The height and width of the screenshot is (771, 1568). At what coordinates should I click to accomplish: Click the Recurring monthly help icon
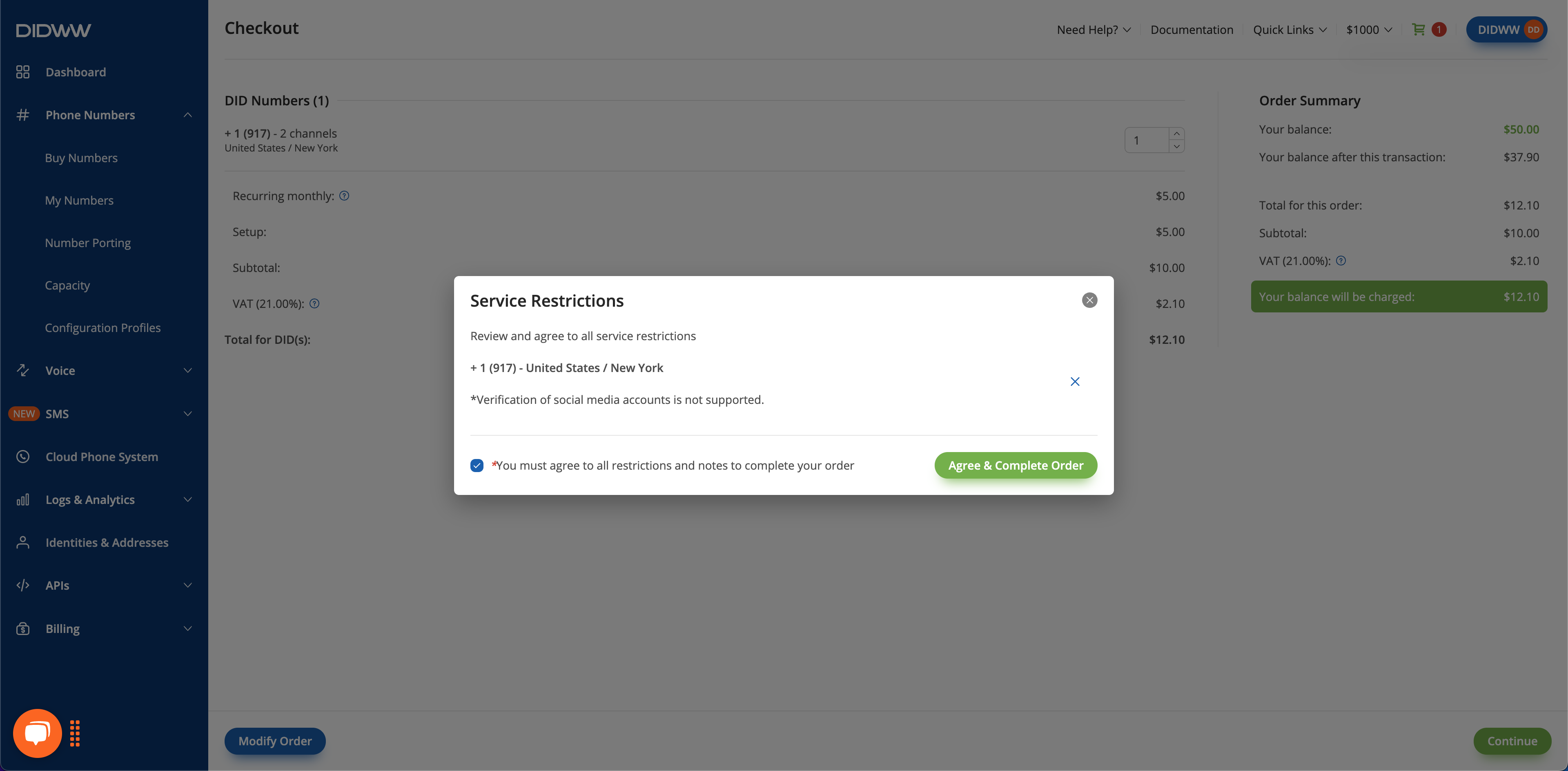tap(344, 195)
